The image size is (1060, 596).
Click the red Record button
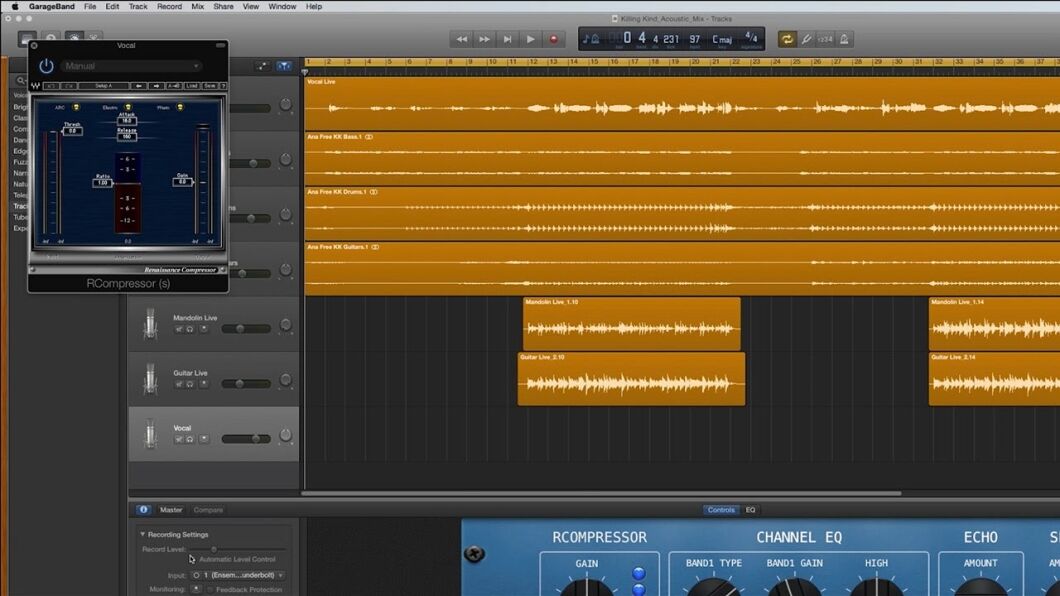pos(555,39)
